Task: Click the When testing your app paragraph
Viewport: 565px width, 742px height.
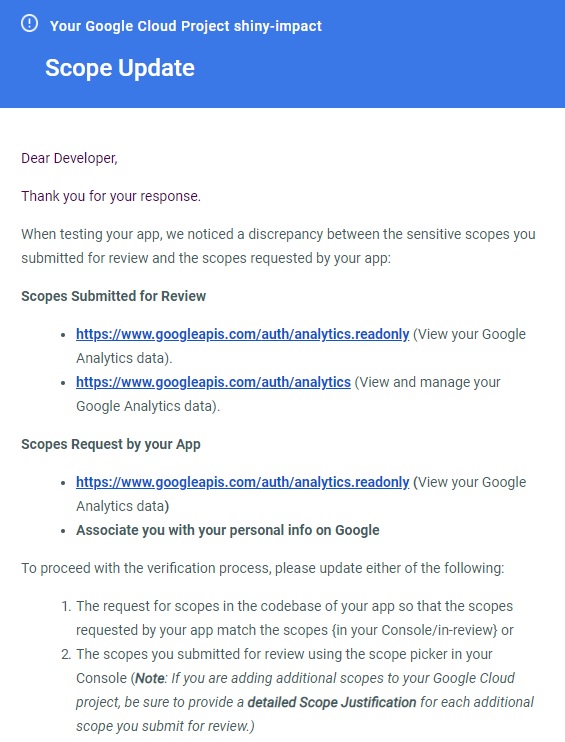Action: 278,246
